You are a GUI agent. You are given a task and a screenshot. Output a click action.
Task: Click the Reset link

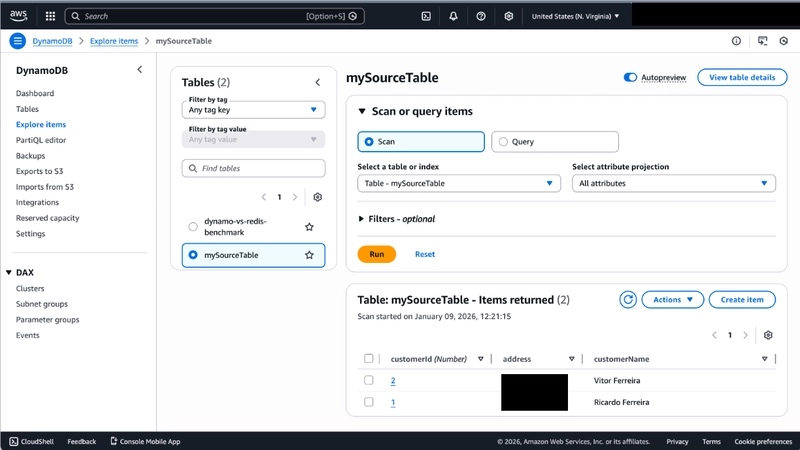coord(424,254)
